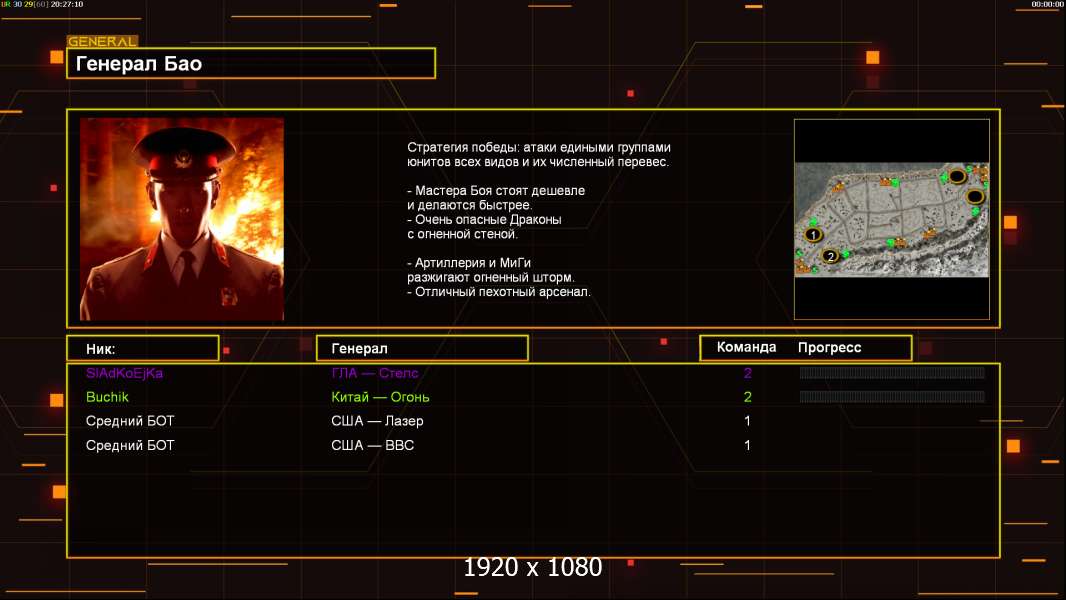Viewport: 1066px width, 600px height.
Task: Click the Генерал column header
Action: 421,348
